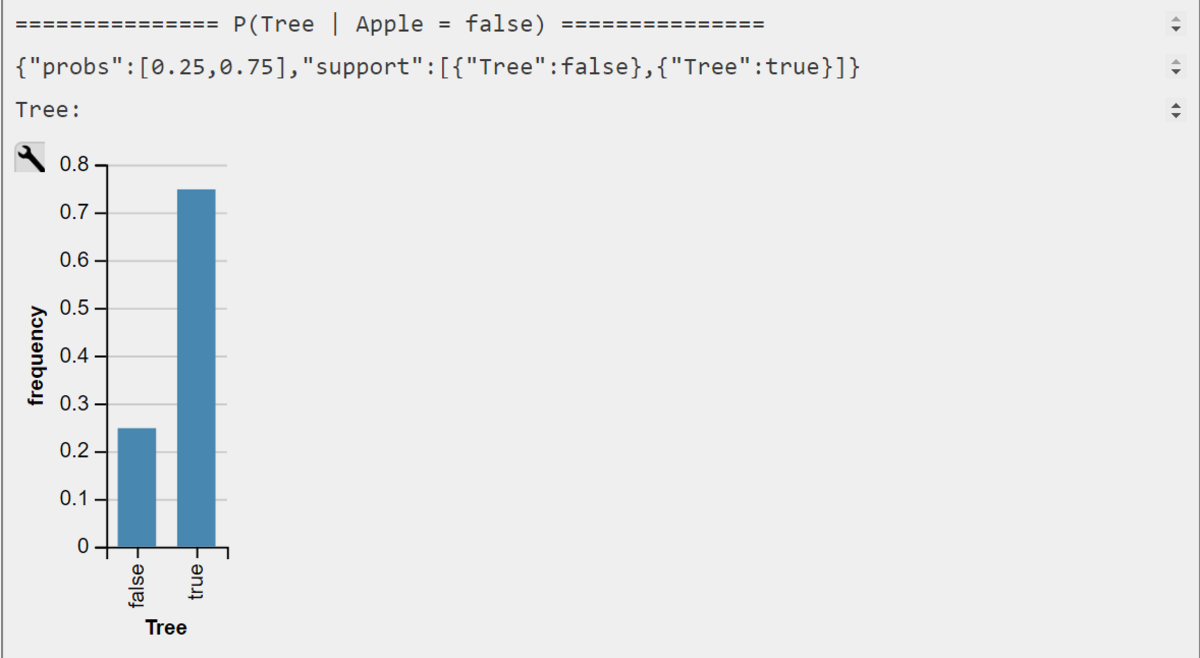
Task: Select the tall true bar in the chart
Action: point(196,368)
